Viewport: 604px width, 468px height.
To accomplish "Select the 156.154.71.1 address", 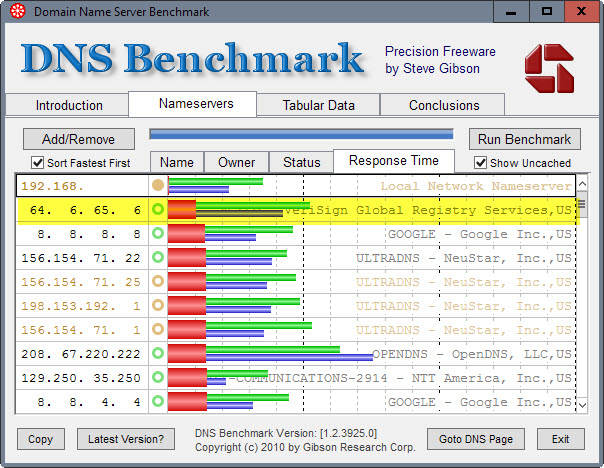I will (81, 330).
